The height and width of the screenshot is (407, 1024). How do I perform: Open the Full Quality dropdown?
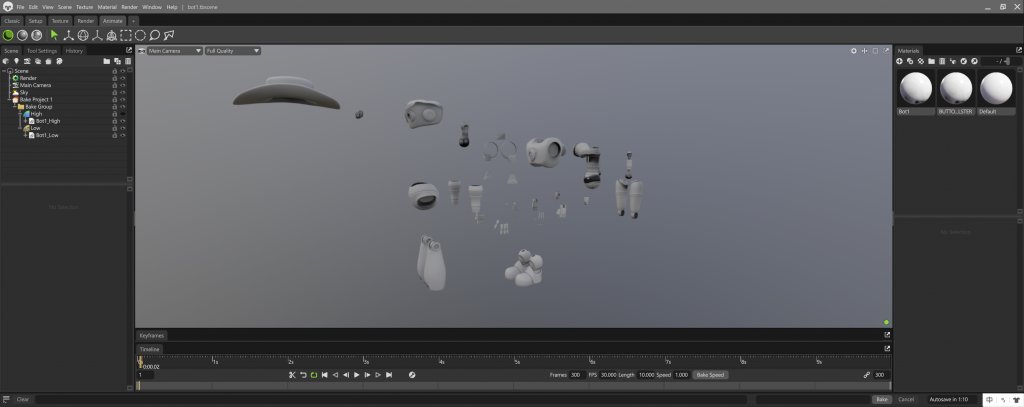click(233, 50)
